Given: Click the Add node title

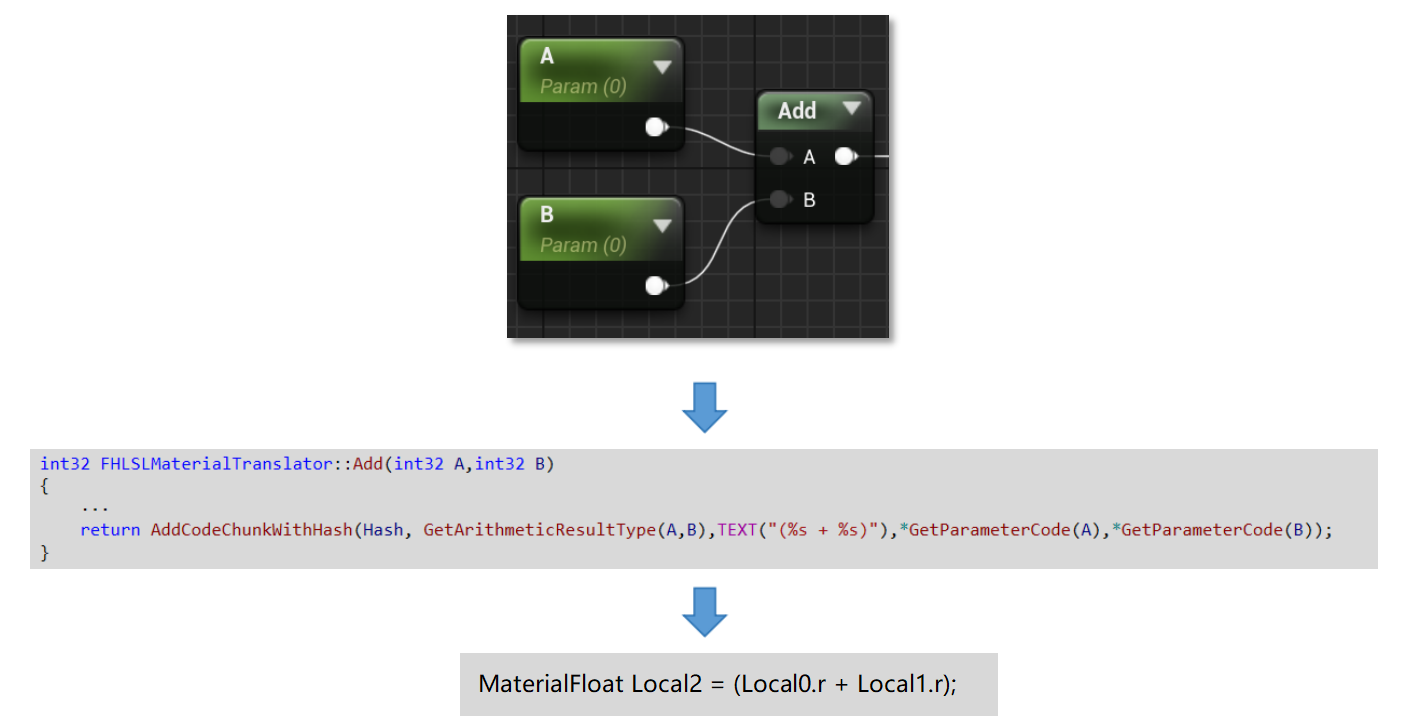Looking at the screenshot, I should click(x=795, y=111).
